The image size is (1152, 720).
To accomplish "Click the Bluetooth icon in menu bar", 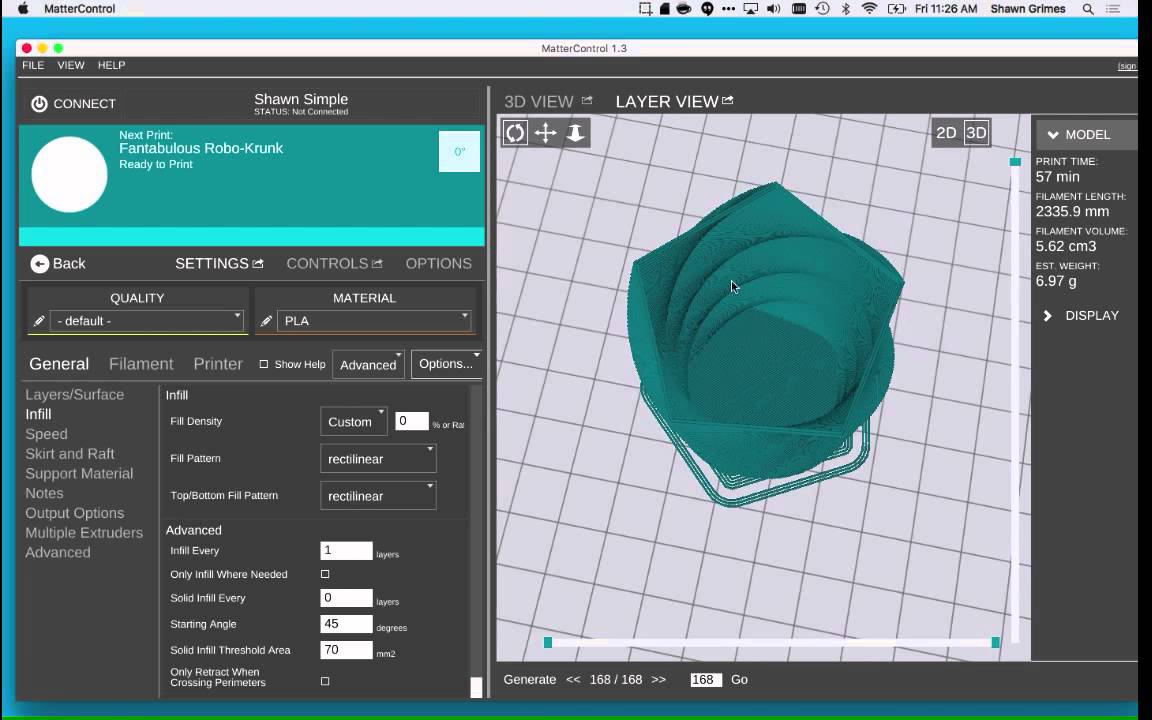I will [x=846, y=9].
